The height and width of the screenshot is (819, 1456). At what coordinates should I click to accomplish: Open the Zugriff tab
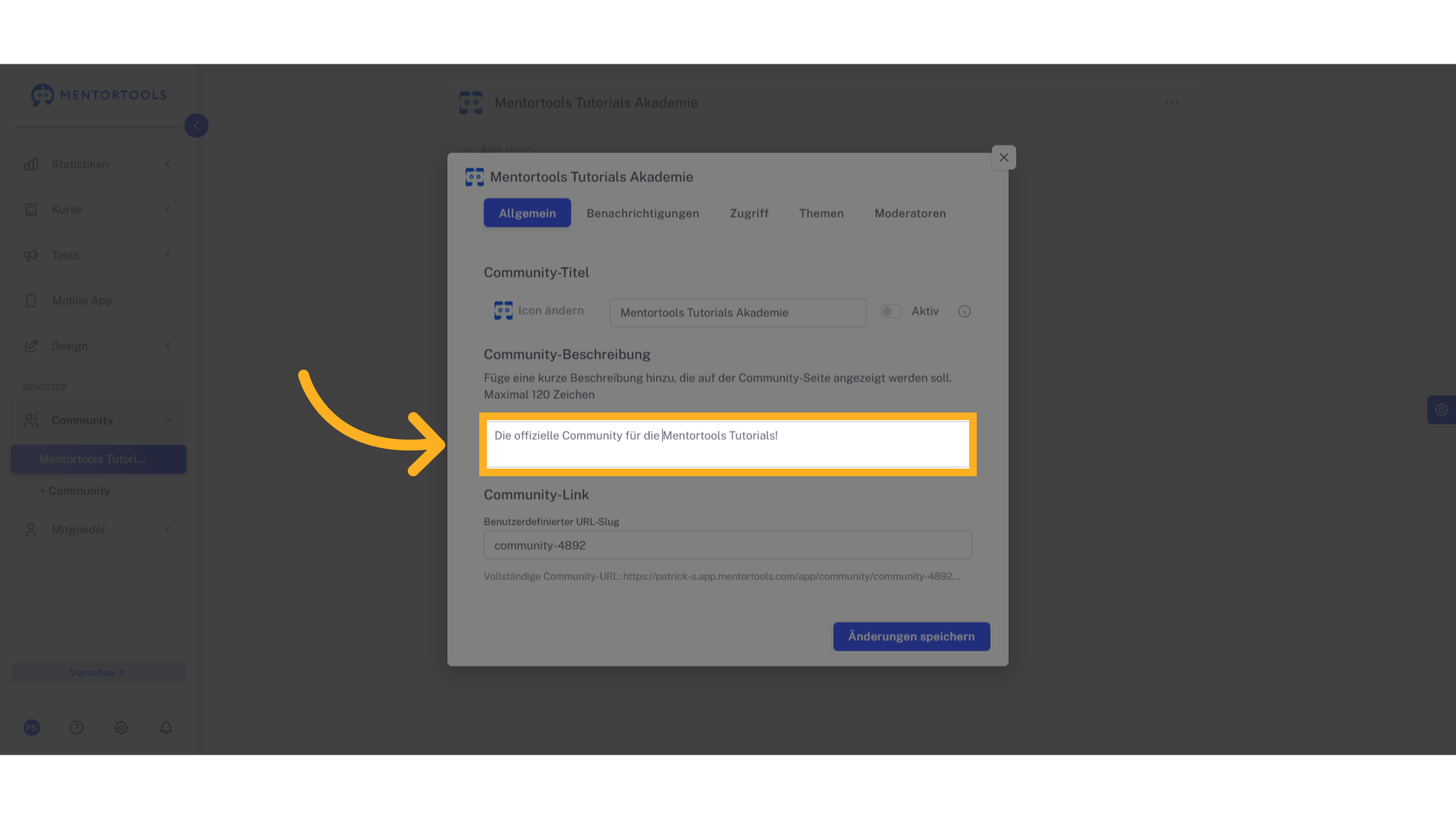749,213
